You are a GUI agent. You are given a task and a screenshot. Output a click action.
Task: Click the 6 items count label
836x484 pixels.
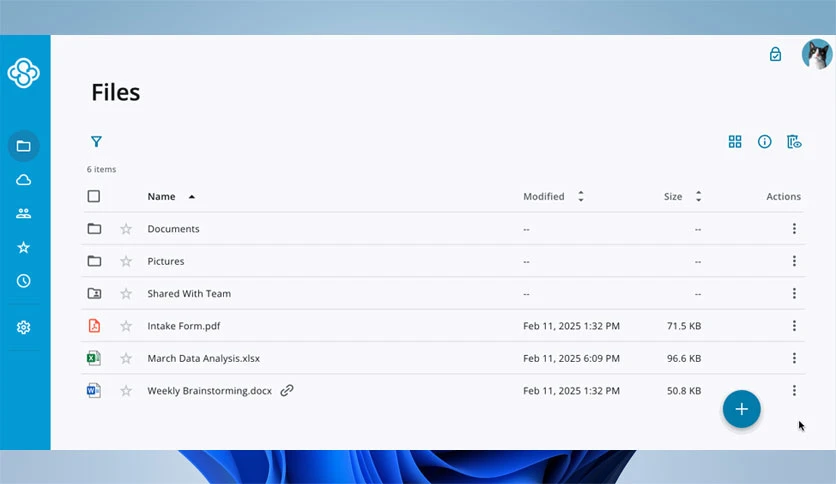[101, 170]
